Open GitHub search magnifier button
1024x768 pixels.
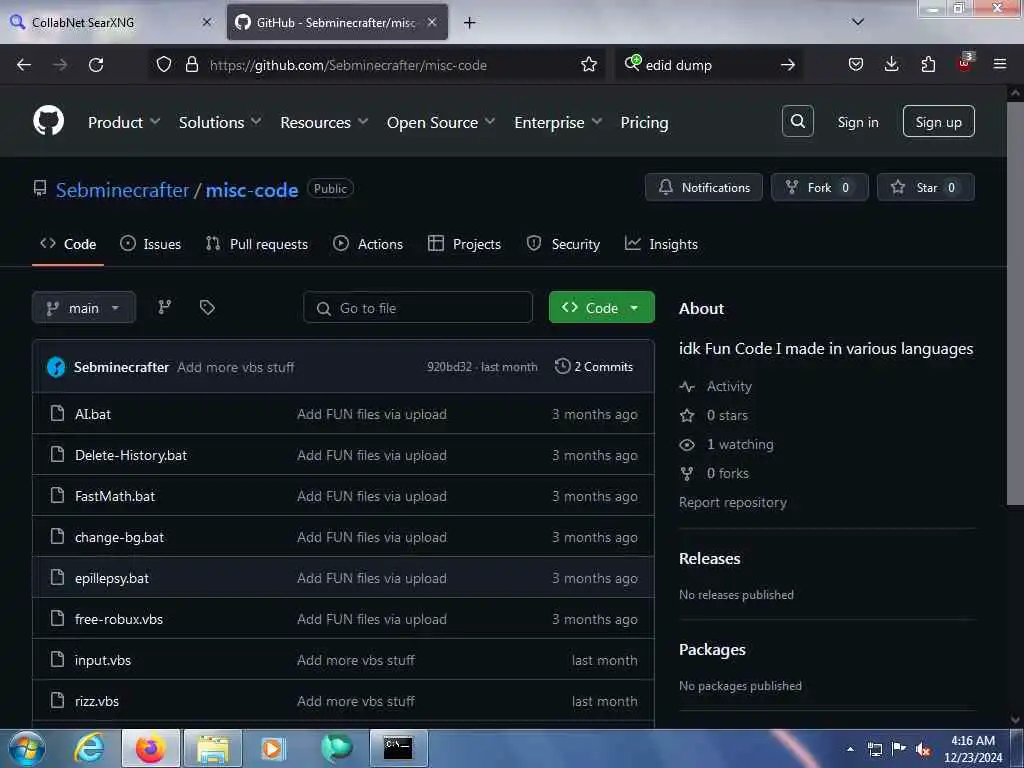pos(797,121)
